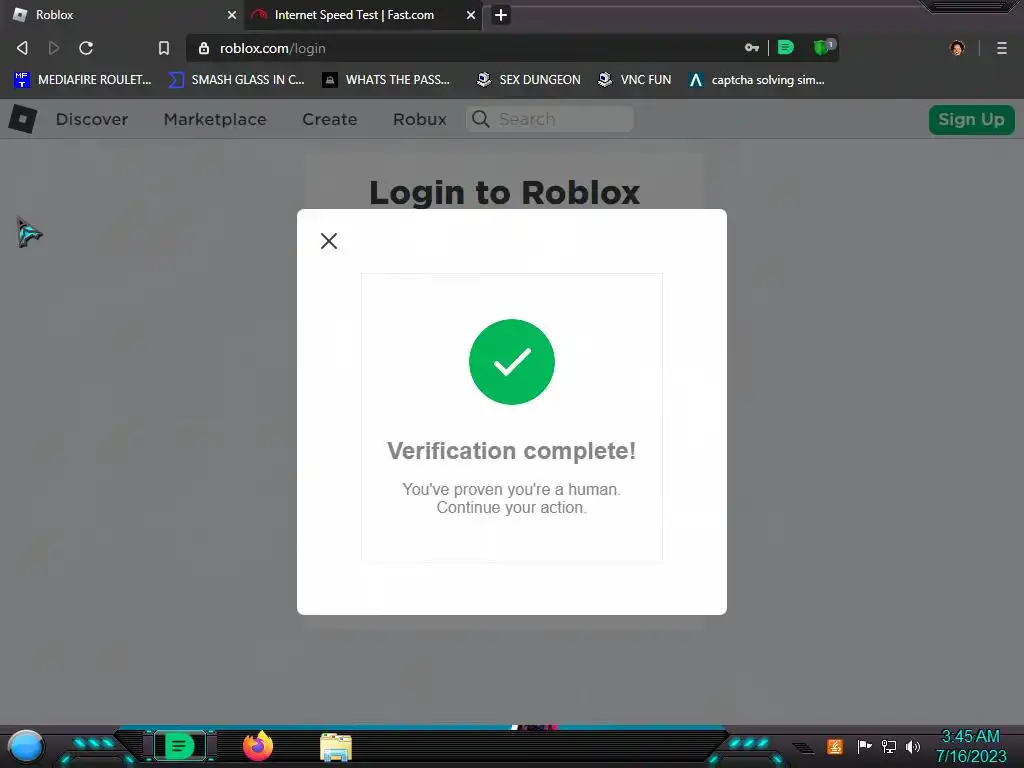Launch Firefox from the taskbar
Screen dimensions: 1024x768
(257, 746)
